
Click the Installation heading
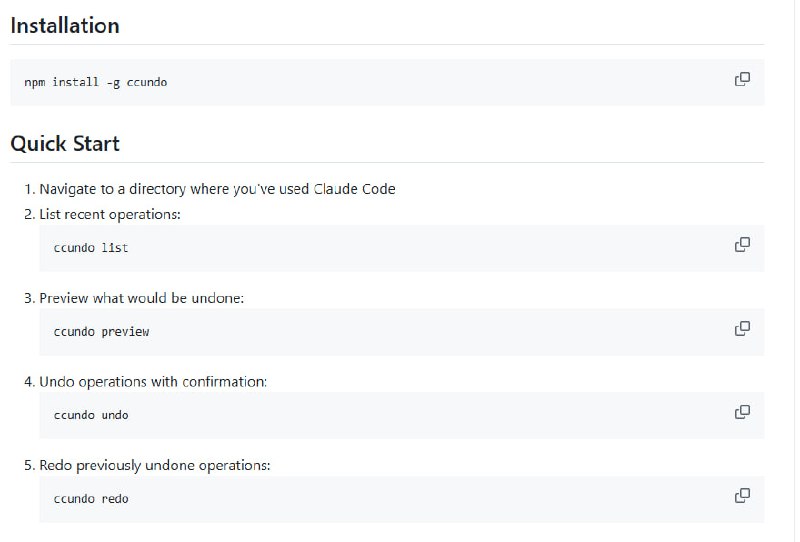(x=65, y=26)
